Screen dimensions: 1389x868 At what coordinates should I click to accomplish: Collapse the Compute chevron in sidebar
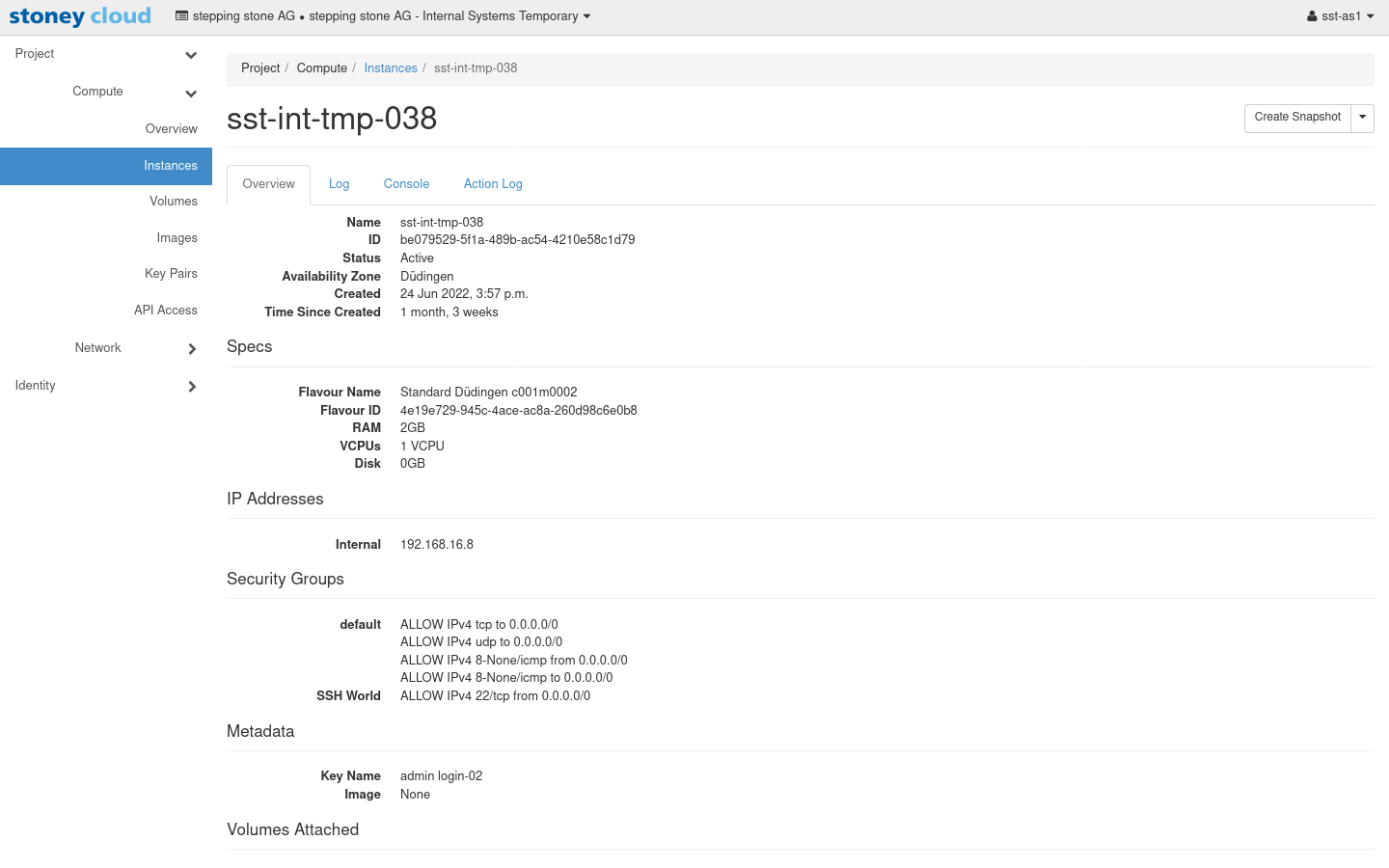point(190,94)
